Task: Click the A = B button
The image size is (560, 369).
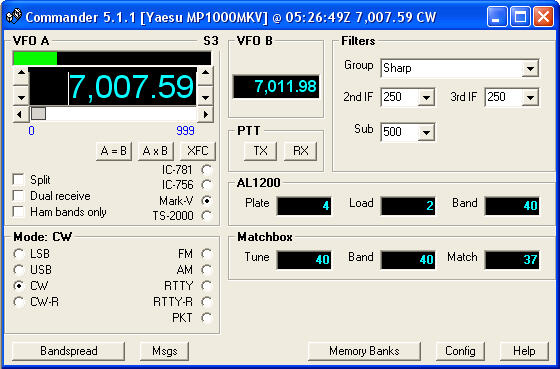Action: [114, 151]
